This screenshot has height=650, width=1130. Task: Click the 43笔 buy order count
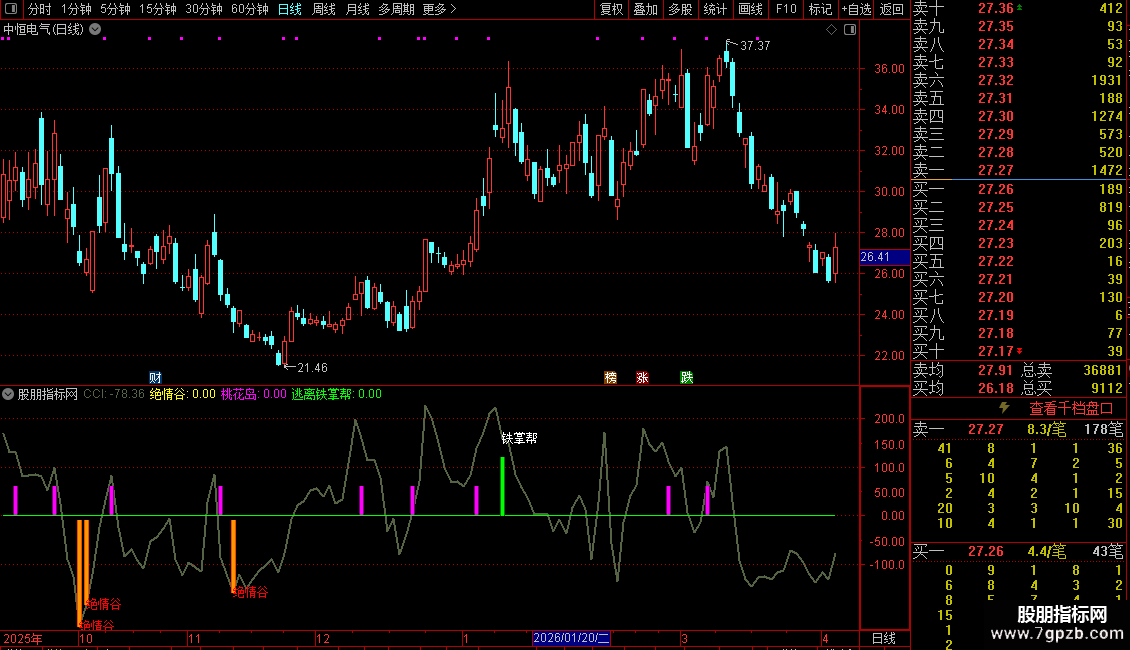coord(1108,551)
